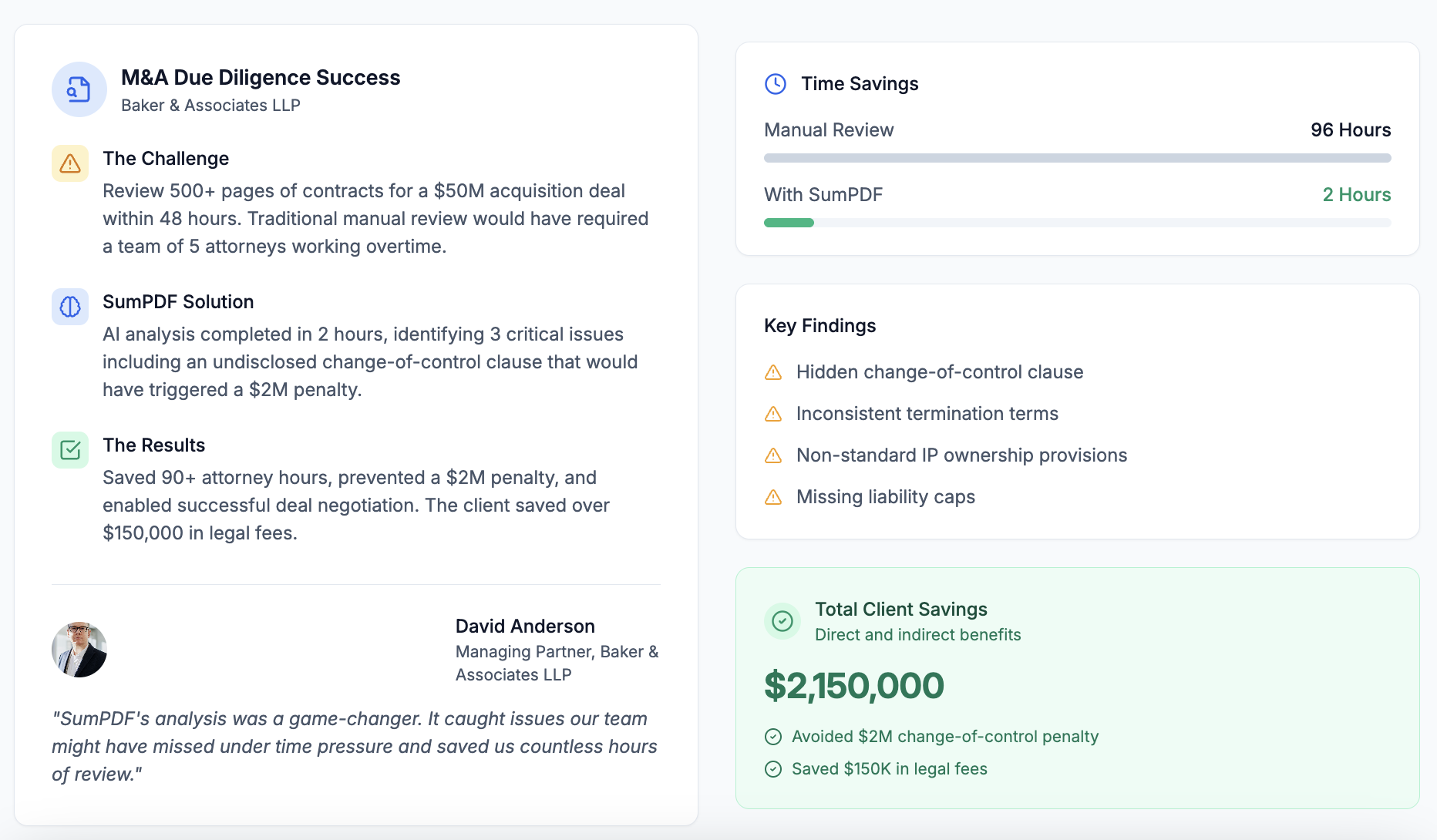Click the SumPDF's analysis was a game-changer quote
The height and width of the screenshot is (840, 1437).
point(355,747)
